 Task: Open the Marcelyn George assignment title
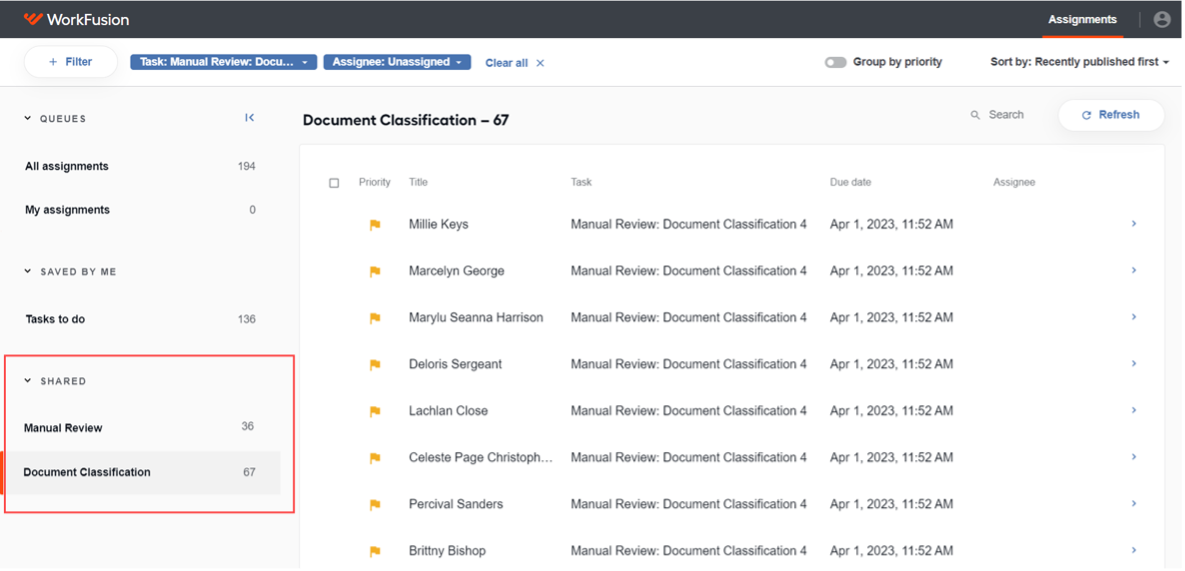tap(456, 271)
